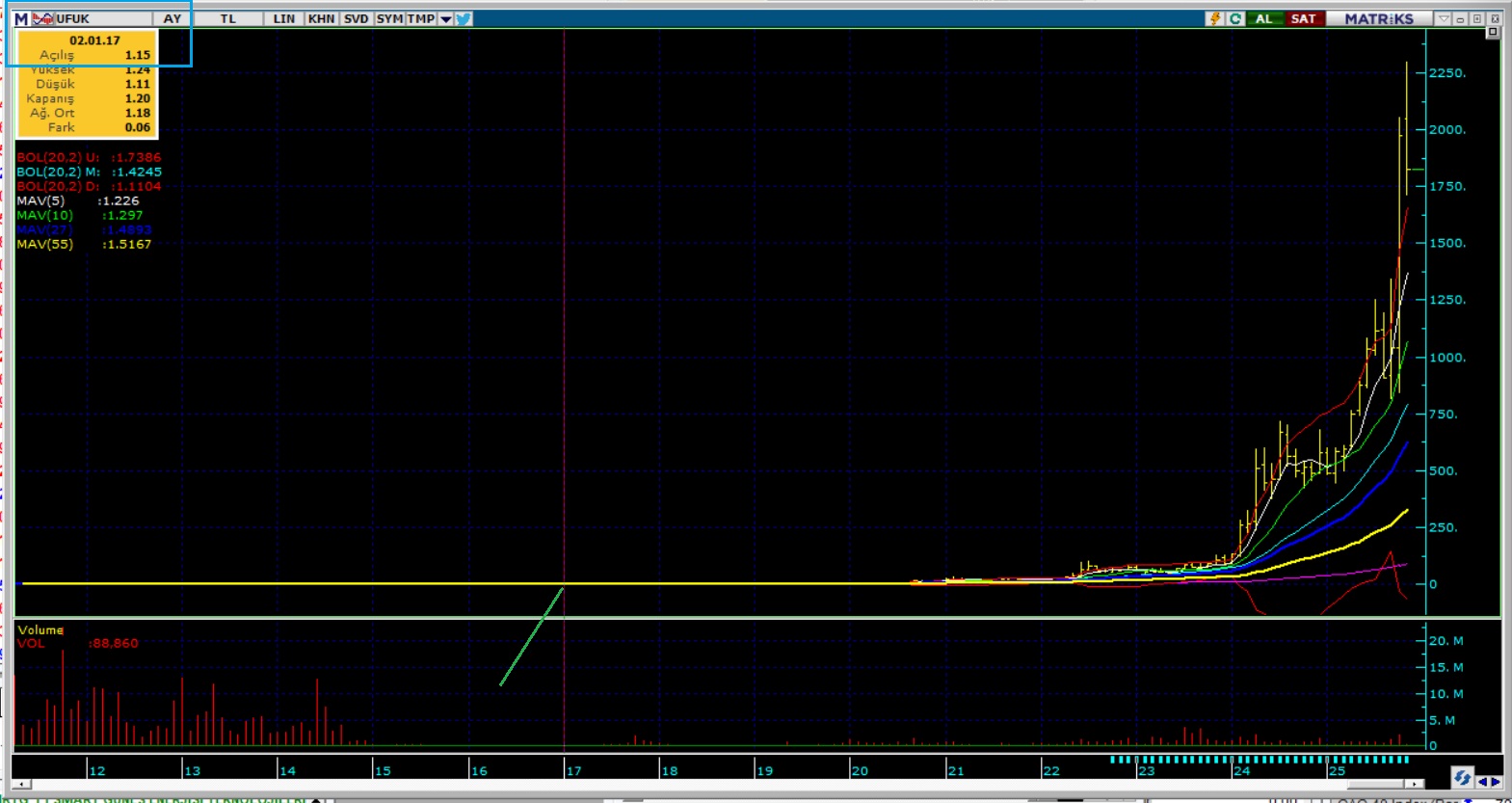Toggle LIN linear scale mode

point(283,19)
